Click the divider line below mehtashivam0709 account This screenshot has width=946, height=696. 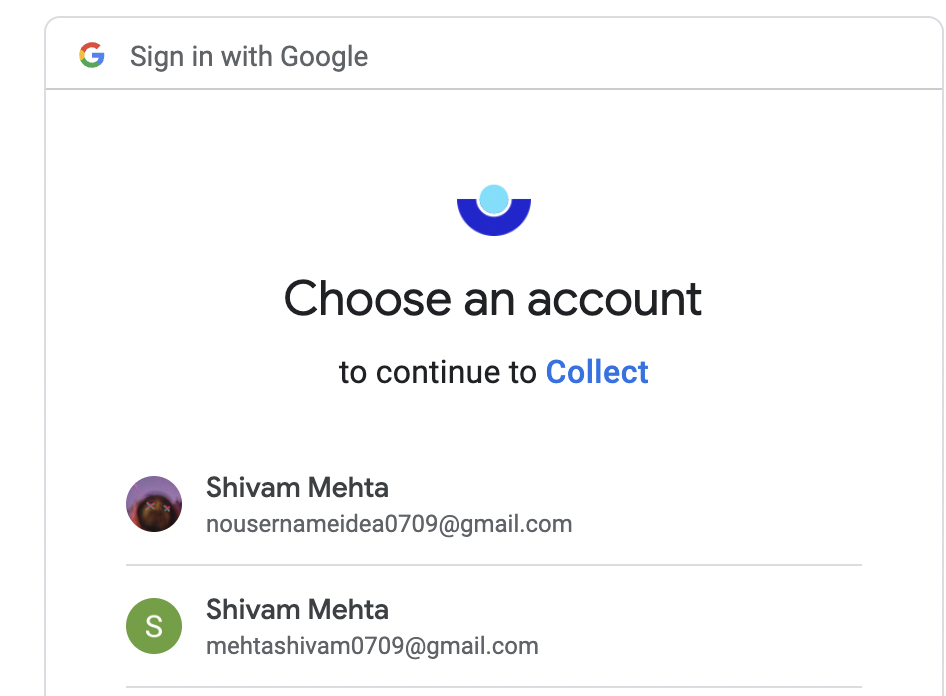(494, 687)
